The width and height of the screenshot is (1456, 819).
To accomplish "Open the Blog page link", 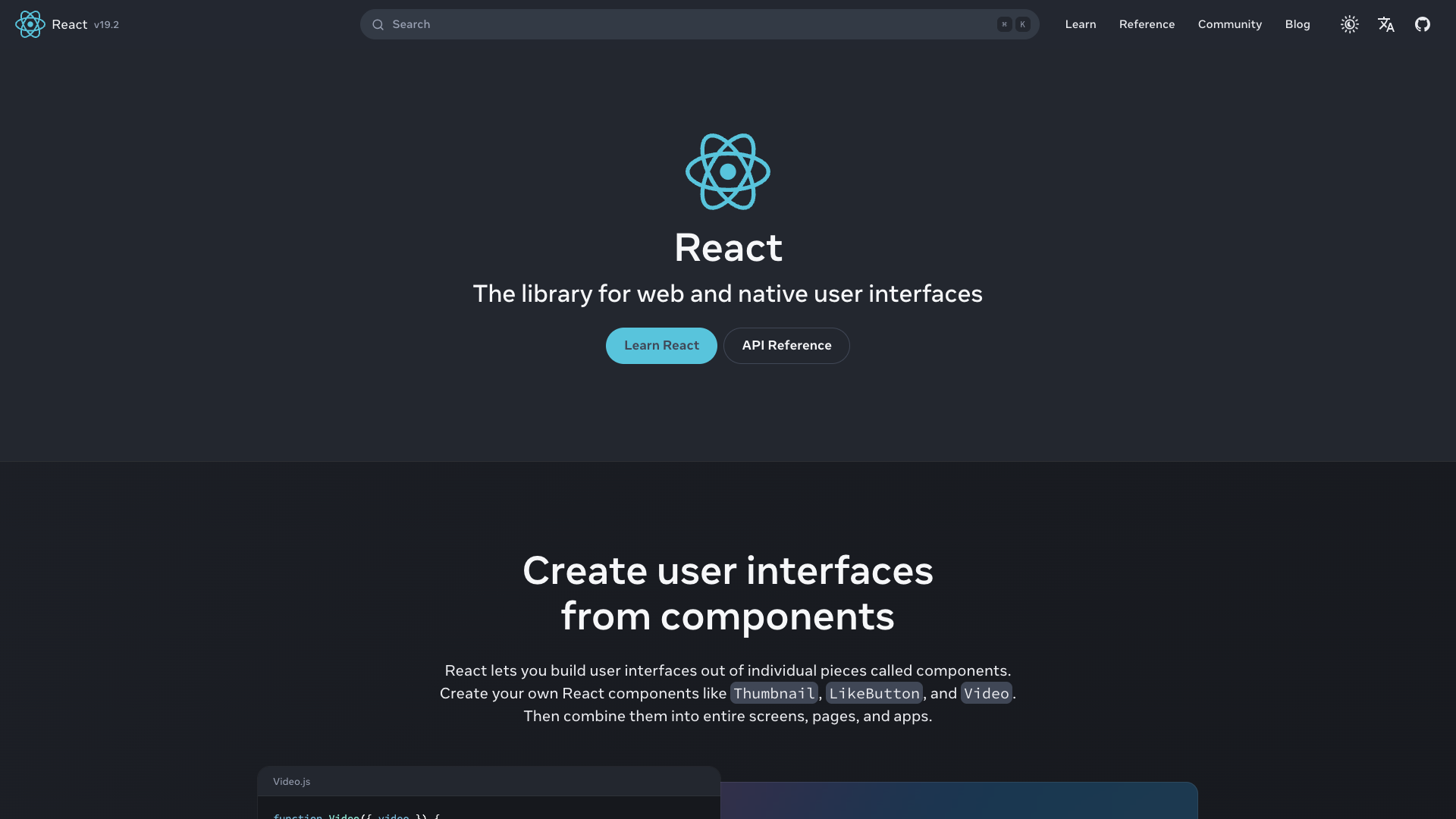I will coord(1297,24).
